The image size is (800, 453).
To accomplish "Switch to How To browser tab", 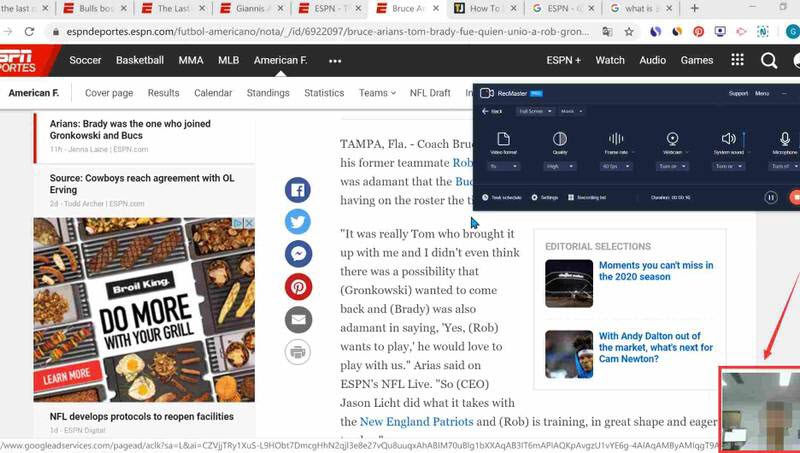I will (x=484, y=8).
